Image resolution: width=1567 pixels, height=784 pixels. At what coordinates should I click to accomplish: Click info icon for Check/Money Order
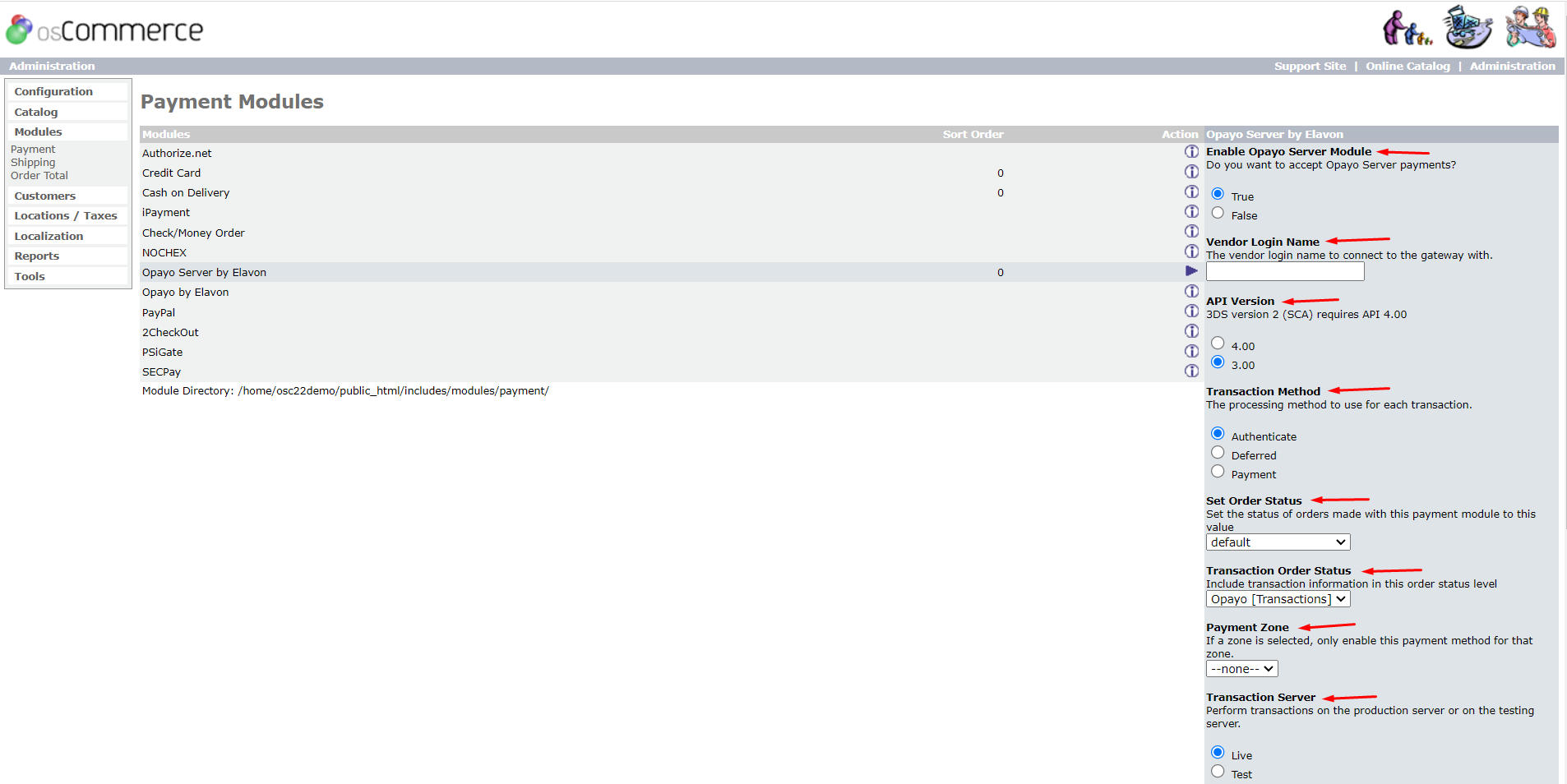coord(1191,232)
